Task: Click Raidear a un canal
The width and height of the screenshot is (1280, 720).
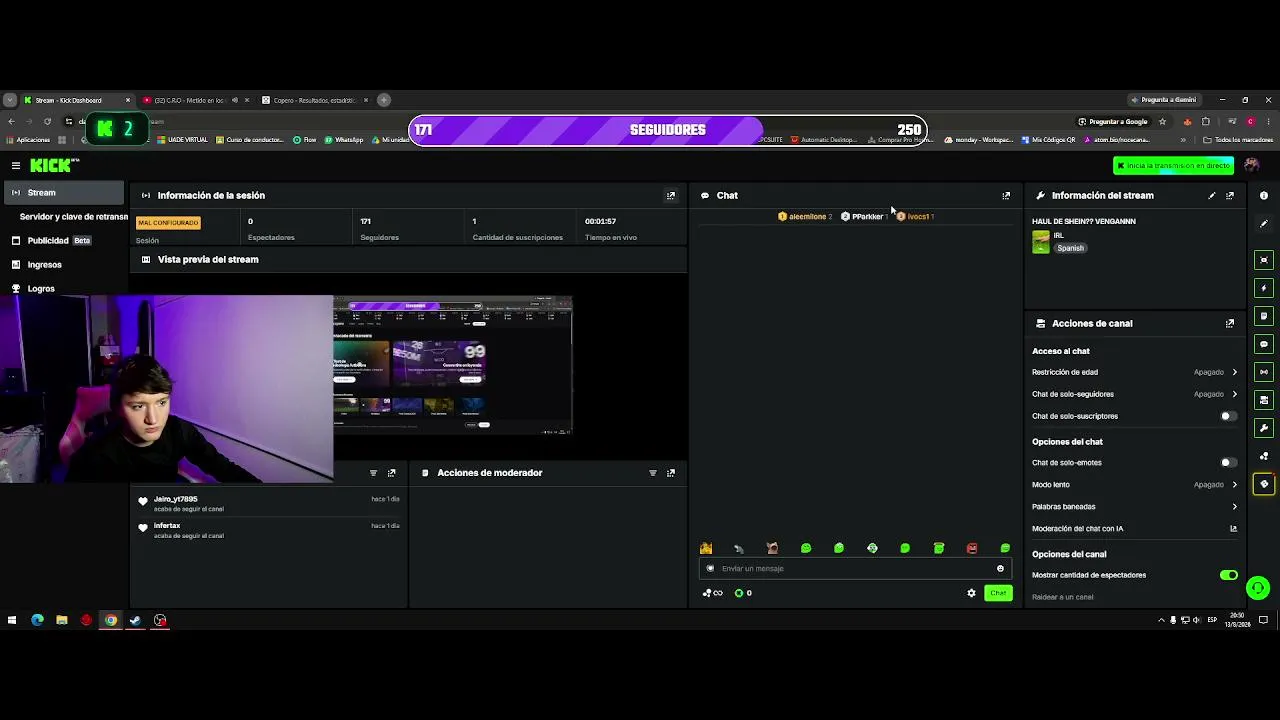Action: [x=1062, y=597]
